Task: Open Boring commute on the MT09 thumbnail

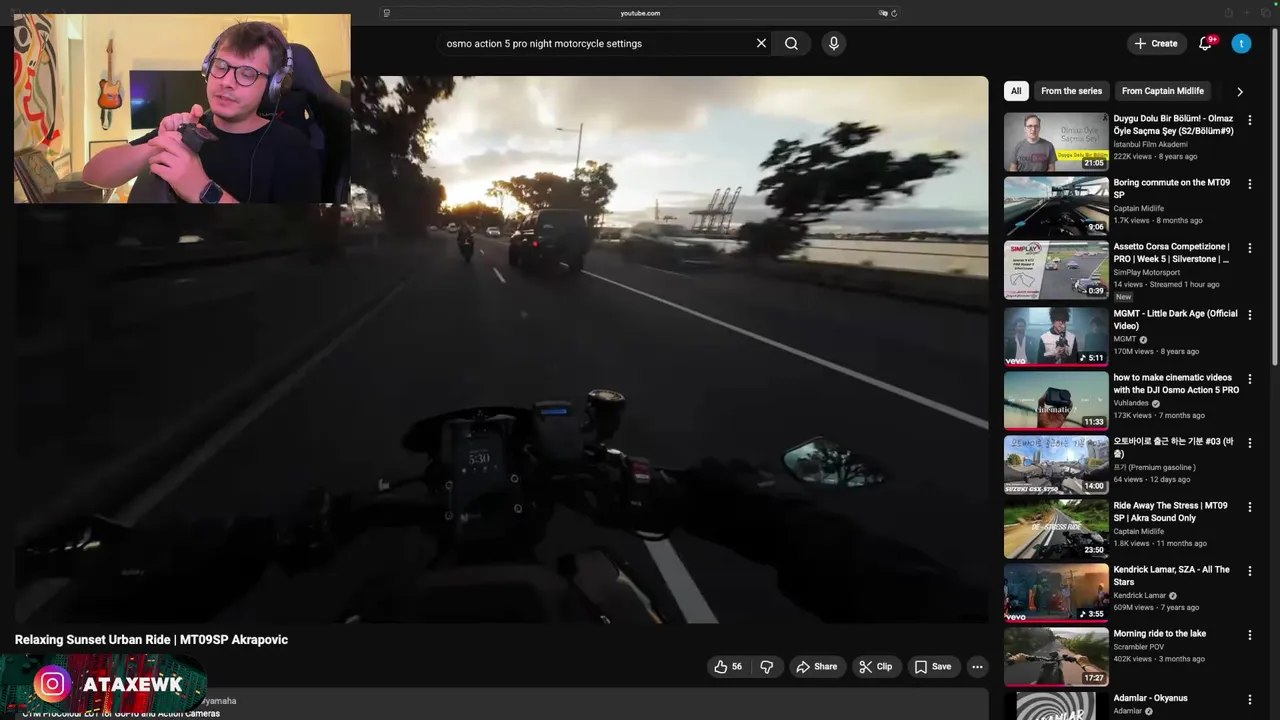Action: point(1056,205)
